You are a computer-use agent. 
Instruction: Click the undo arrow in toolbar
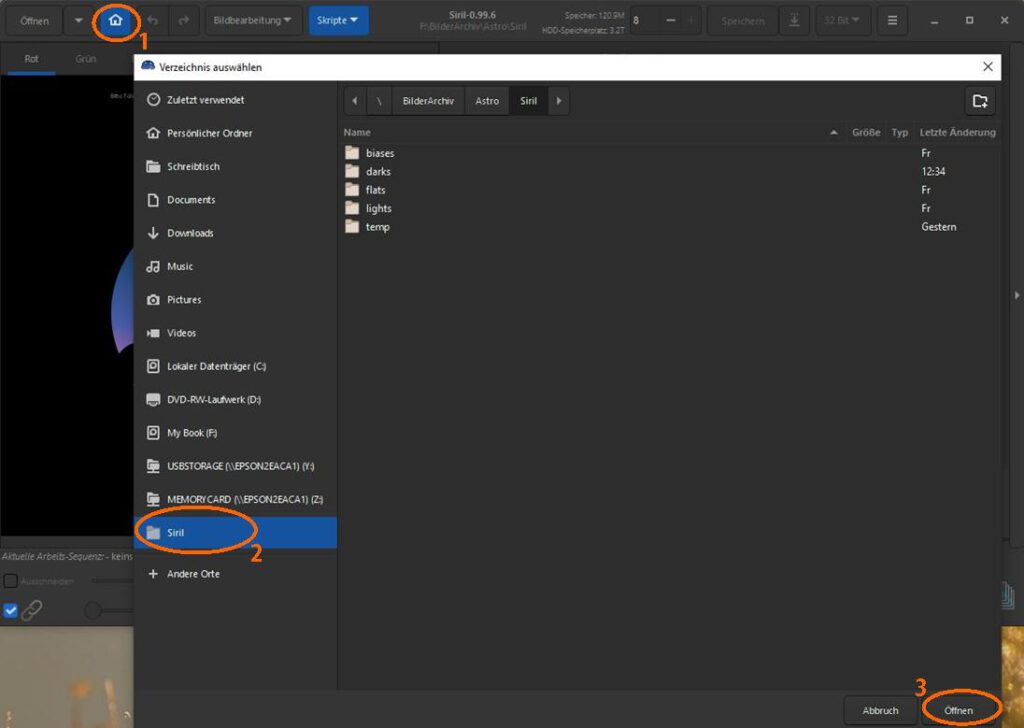click(153, 21)
